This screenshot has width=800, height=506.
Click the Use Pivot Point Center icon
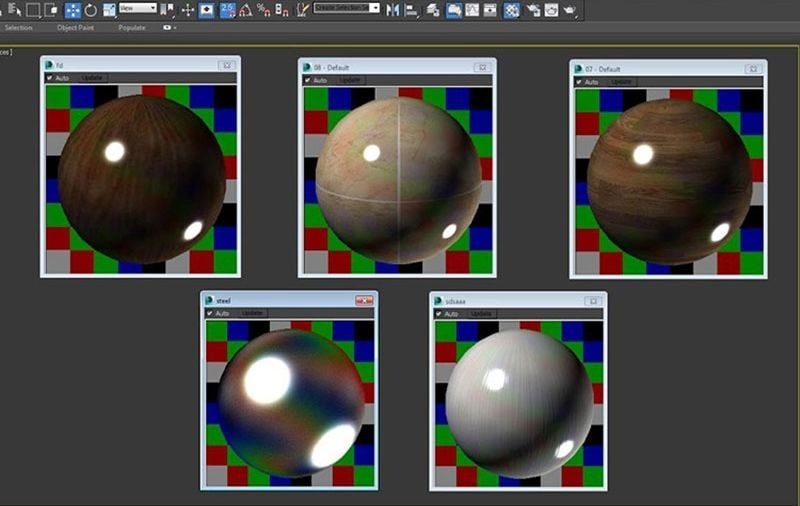click(166, 10)
